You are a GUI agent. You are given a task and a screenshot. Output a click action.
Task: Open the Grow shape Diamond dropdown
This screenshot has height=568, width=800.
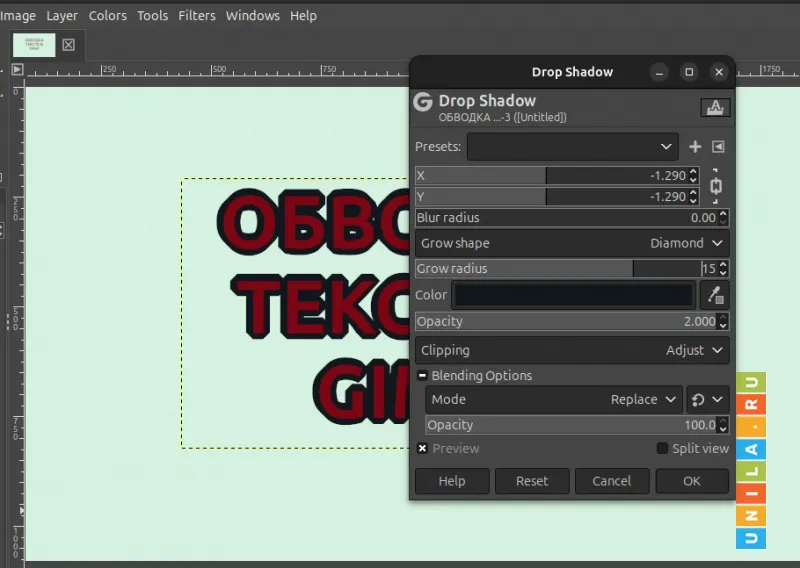pyautogui.click(x=572, y=243)
